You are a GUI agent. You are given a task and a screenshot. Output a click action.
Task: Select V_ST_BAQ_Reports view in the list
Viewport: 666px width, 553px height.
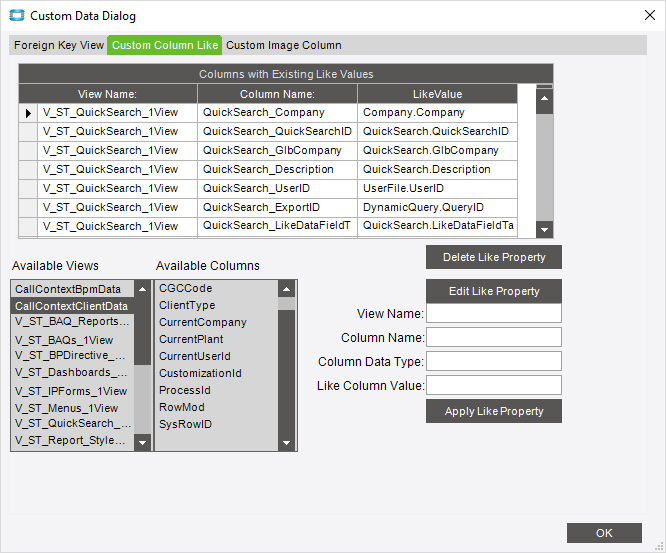tap(72, 322)
